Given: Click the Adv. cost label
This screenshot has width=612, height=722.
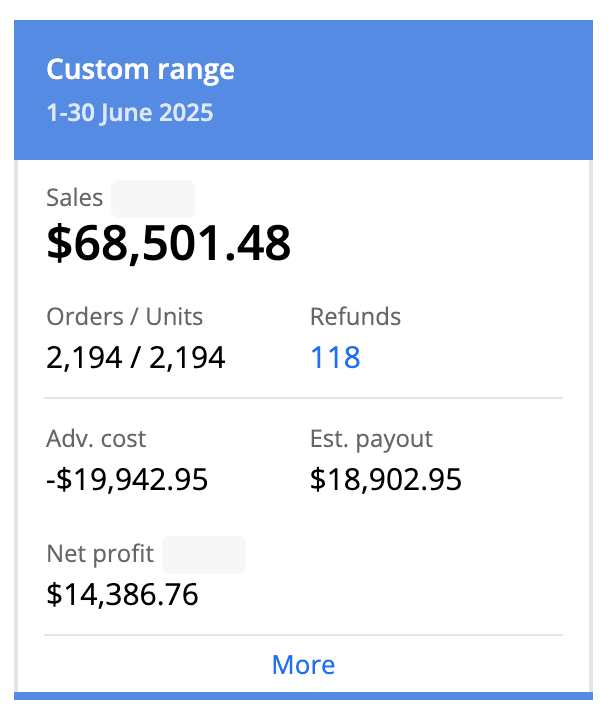Looking at the screenshot, I should point(96,439).
